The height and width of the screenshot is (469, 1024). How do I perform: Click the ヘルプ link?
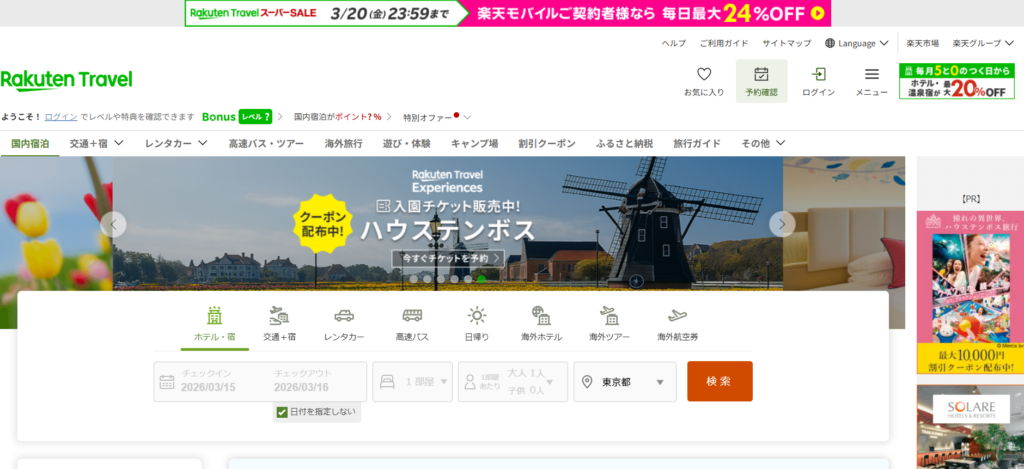(674, 43)
